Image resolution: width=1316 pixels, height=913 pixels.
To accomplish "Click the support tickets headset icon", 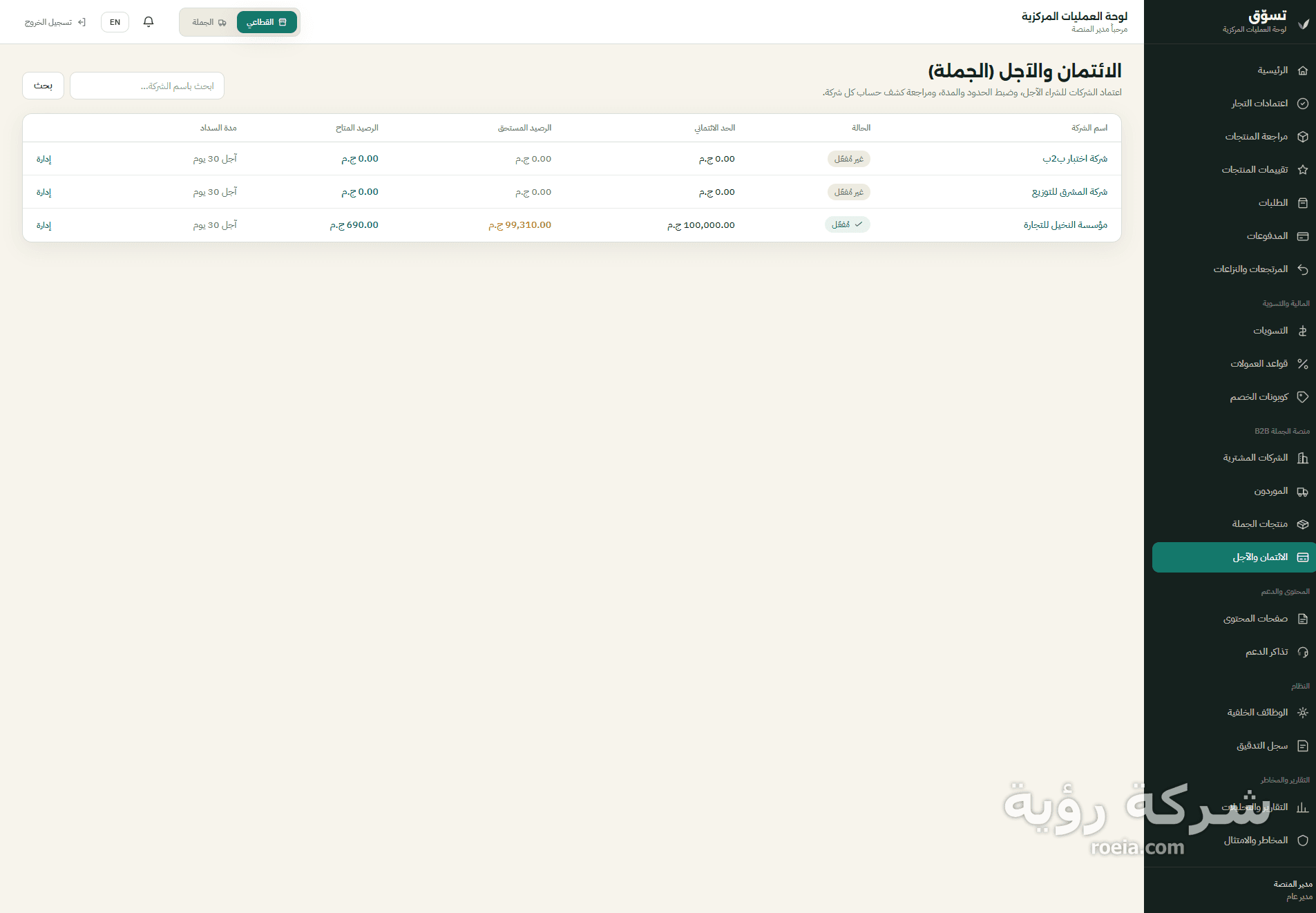I will click(1303, 652).
